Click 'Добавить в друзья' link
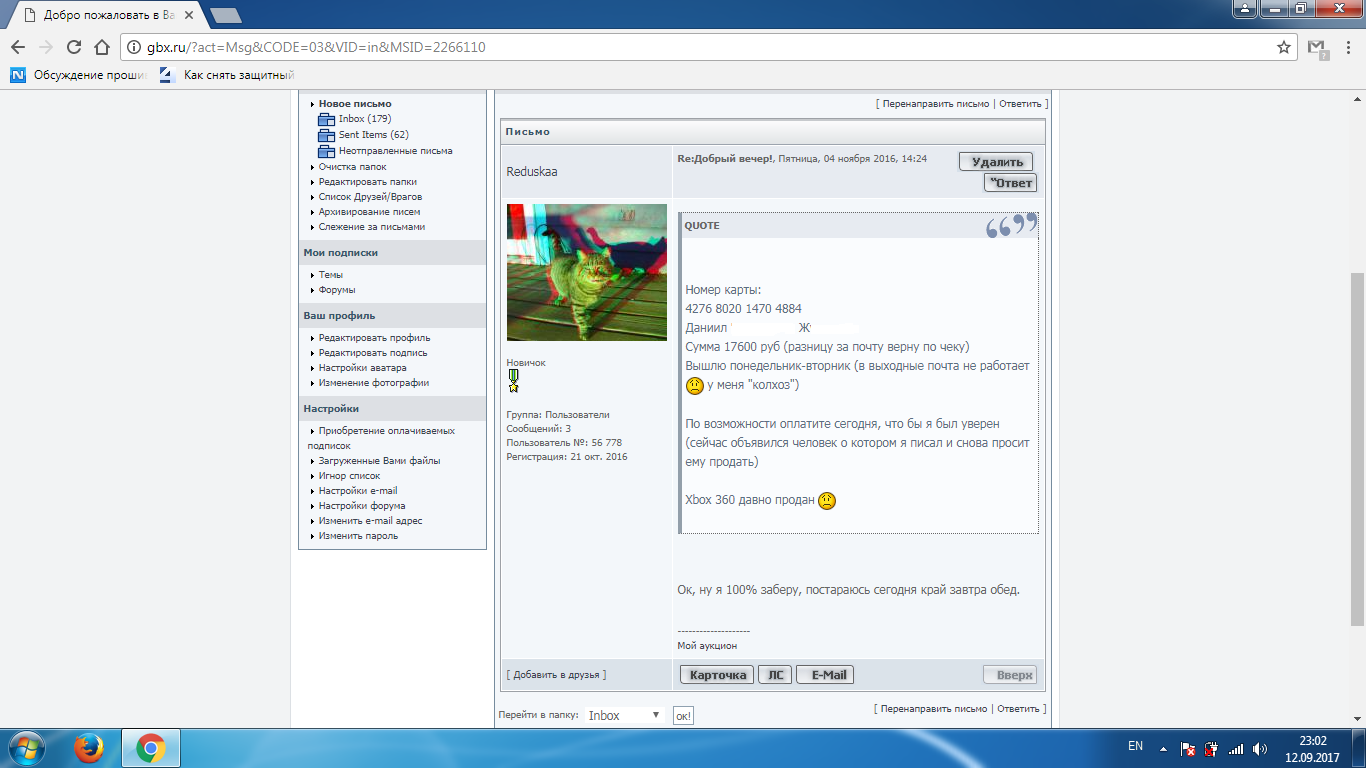1366x768 pixels. point(556,675)
